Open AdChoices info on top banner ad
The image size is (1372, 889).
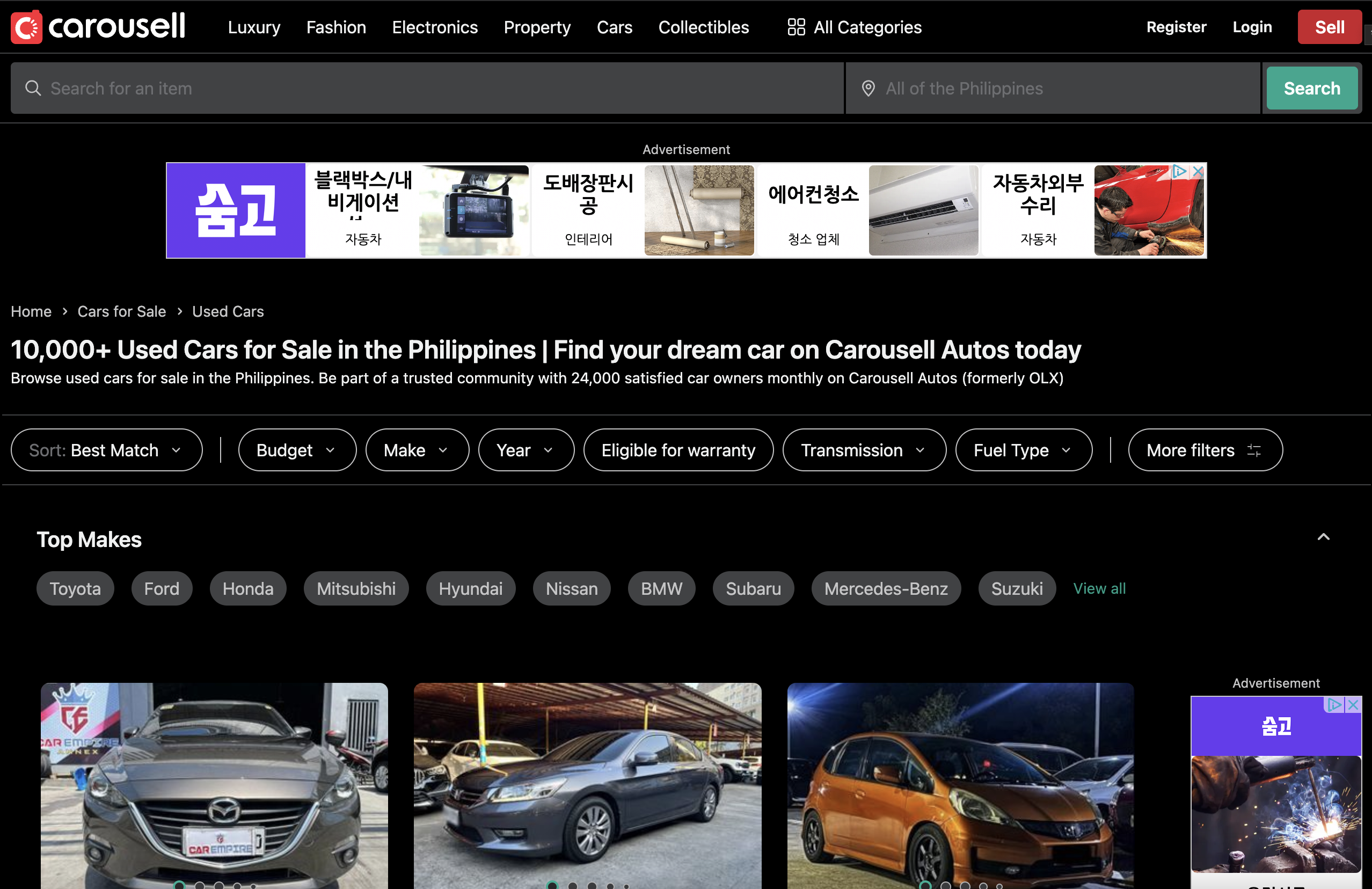[x=1179, y=171]
